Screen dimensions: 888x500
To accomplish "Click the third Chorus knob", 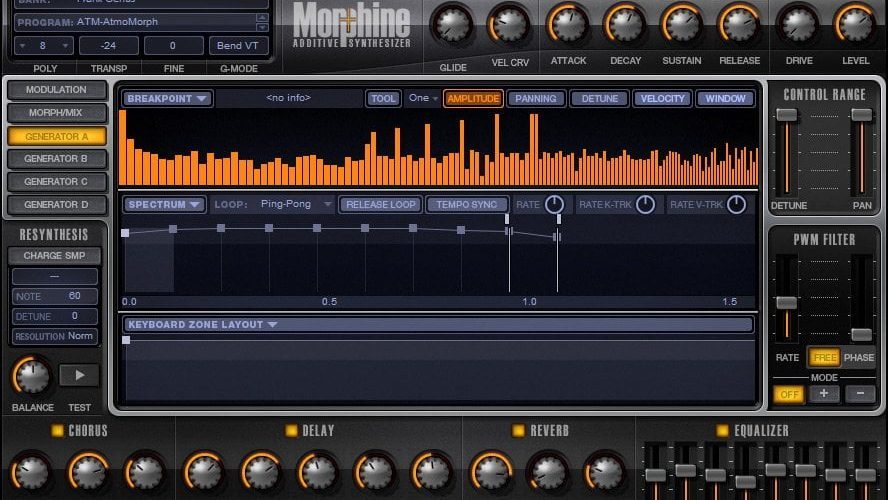I will click(x=144, y=471).
